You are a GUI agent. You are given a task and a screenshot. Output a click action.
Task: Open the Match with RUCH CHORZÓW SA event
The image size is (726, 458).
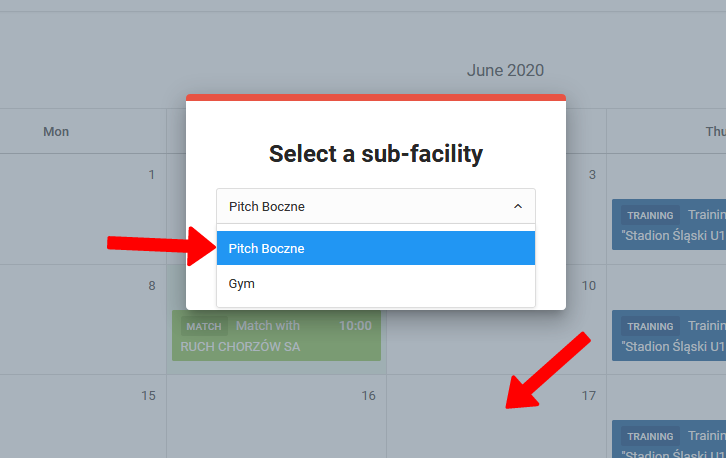[276, 336]
